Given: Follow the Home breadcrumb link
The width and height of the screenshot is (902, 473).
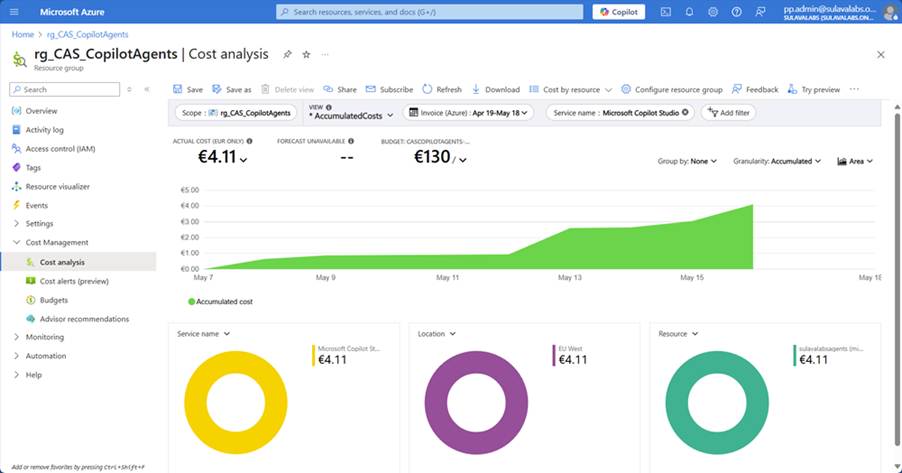Looking at the screenshot, I should click(21, 33).
